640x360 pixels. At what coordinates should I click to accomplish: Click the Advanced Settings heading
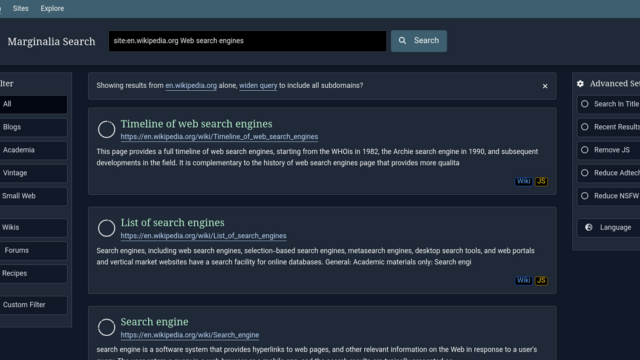pos(615,84)
